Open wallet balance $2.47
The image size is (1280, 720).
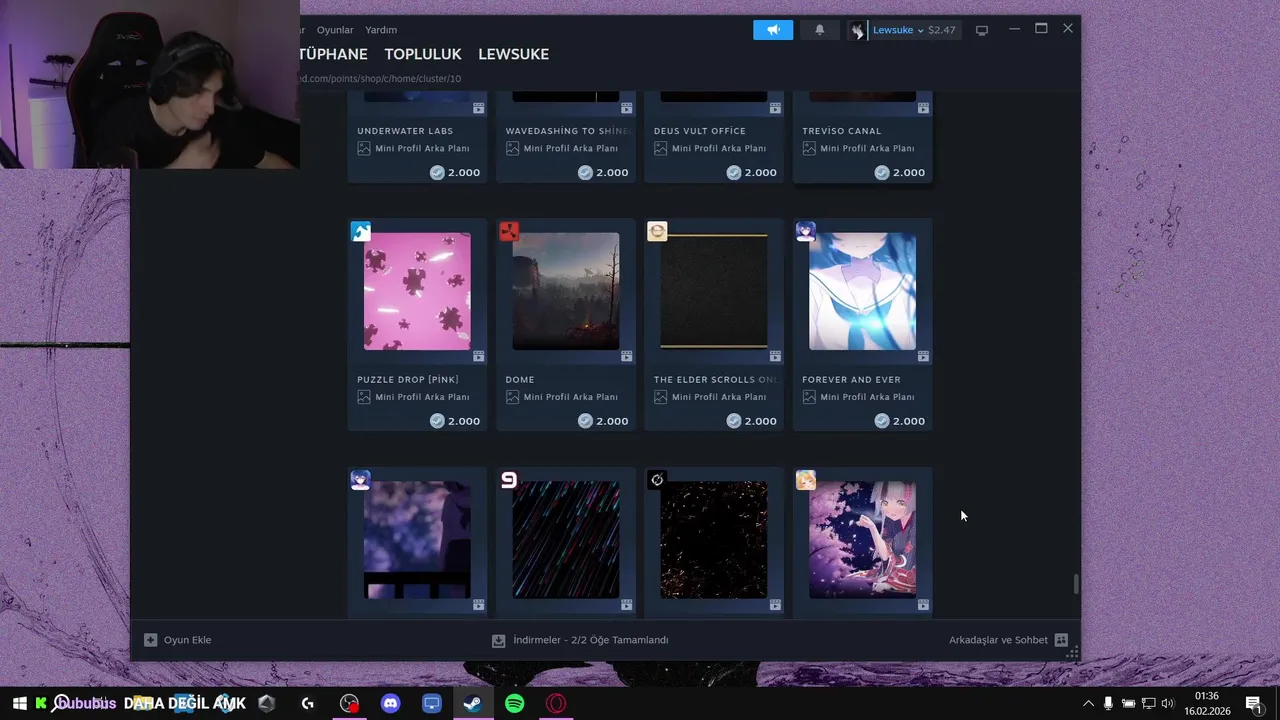tap(942, 30)
